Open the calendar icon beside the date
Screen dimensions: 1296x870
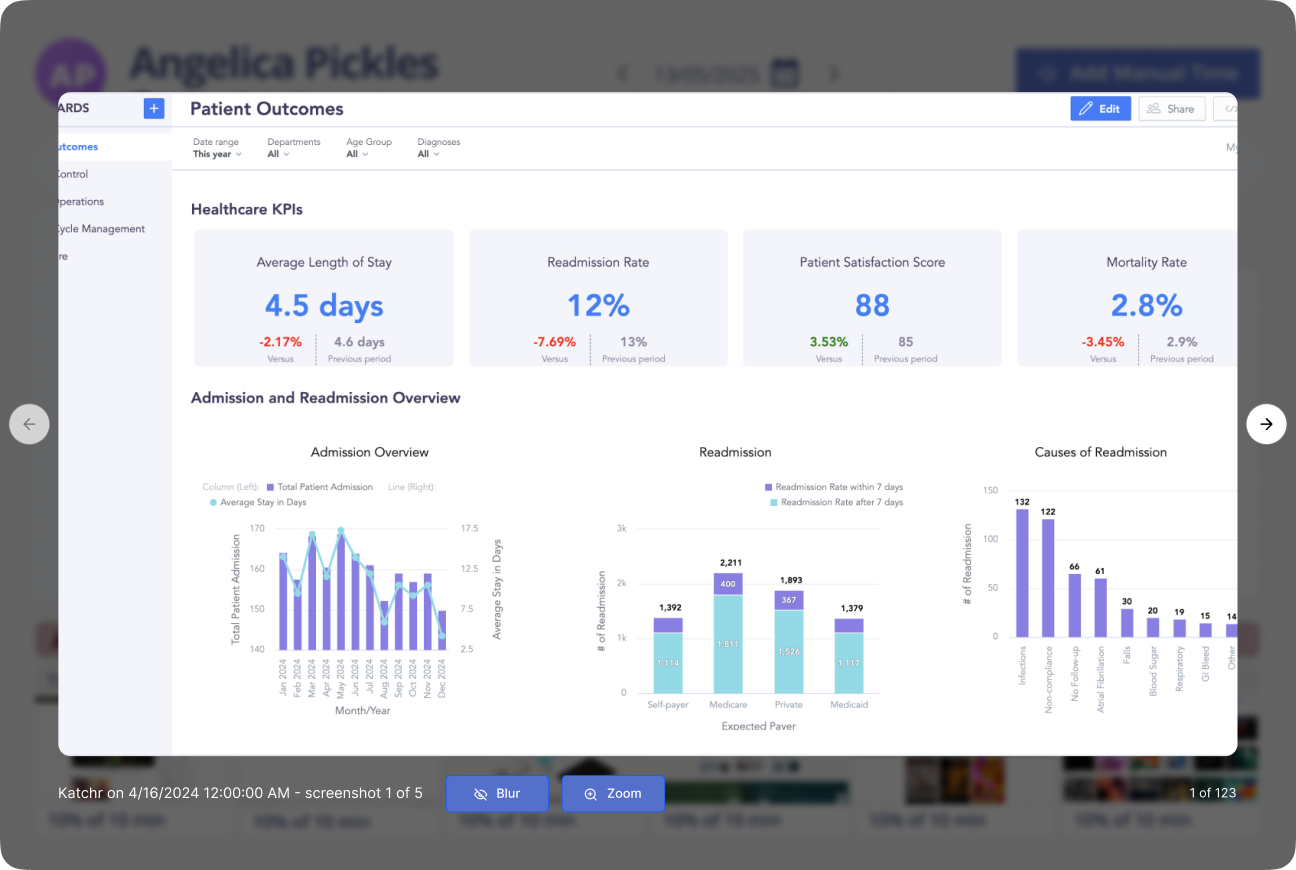pyautogui.click(x=785, y=73)
